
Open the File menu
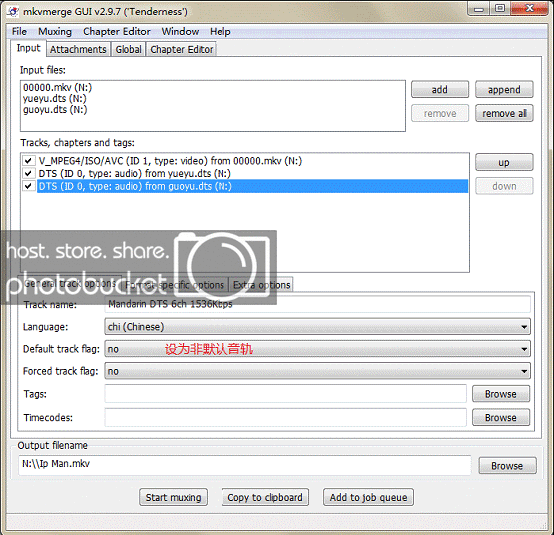[x=19, y=31]
